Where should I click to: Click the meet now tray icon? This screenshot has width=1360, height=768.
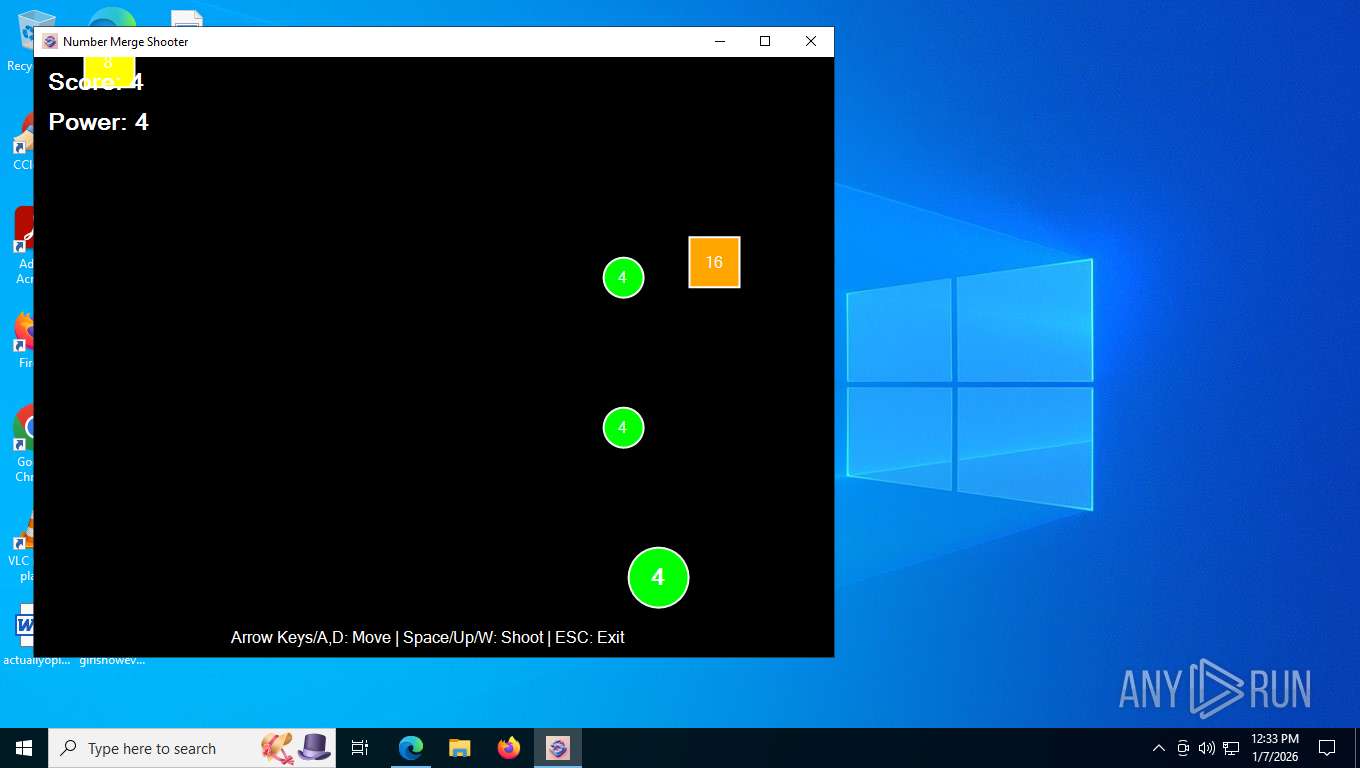pos(1183,748)
